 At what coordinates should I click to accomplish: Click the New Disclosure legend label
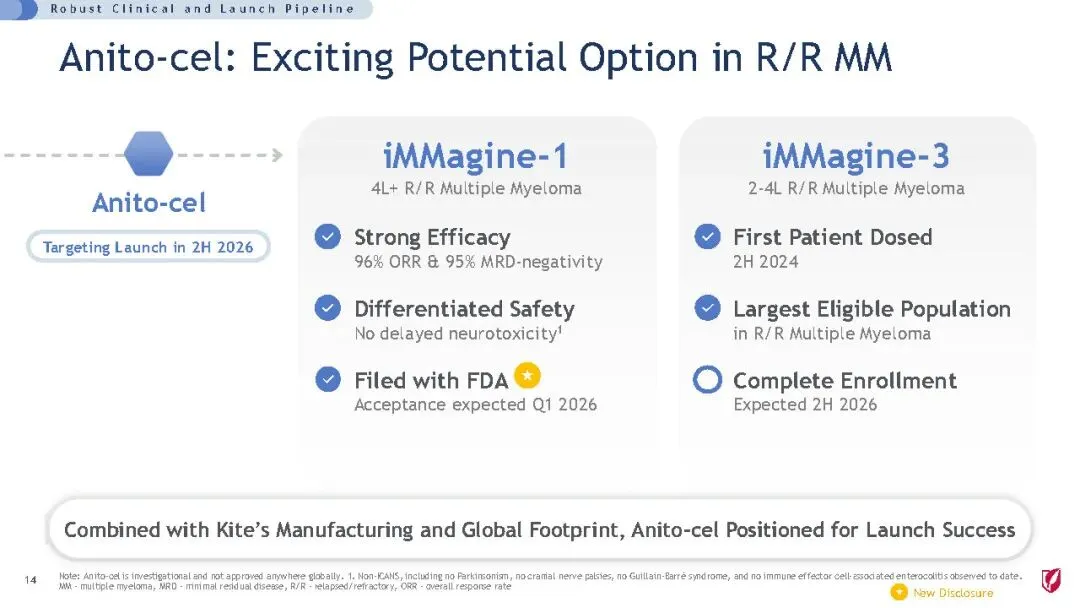pyautogui.click(x=953, y=593)
